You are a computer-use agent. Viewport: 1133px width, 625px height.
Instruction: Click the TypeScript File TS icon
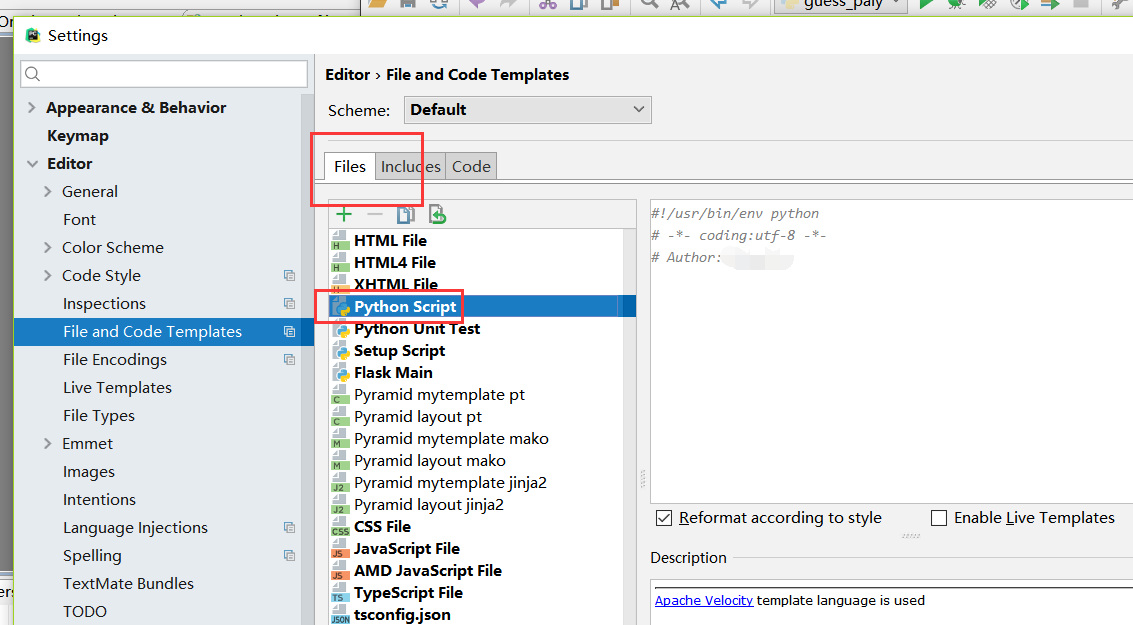tap(340, 593)
